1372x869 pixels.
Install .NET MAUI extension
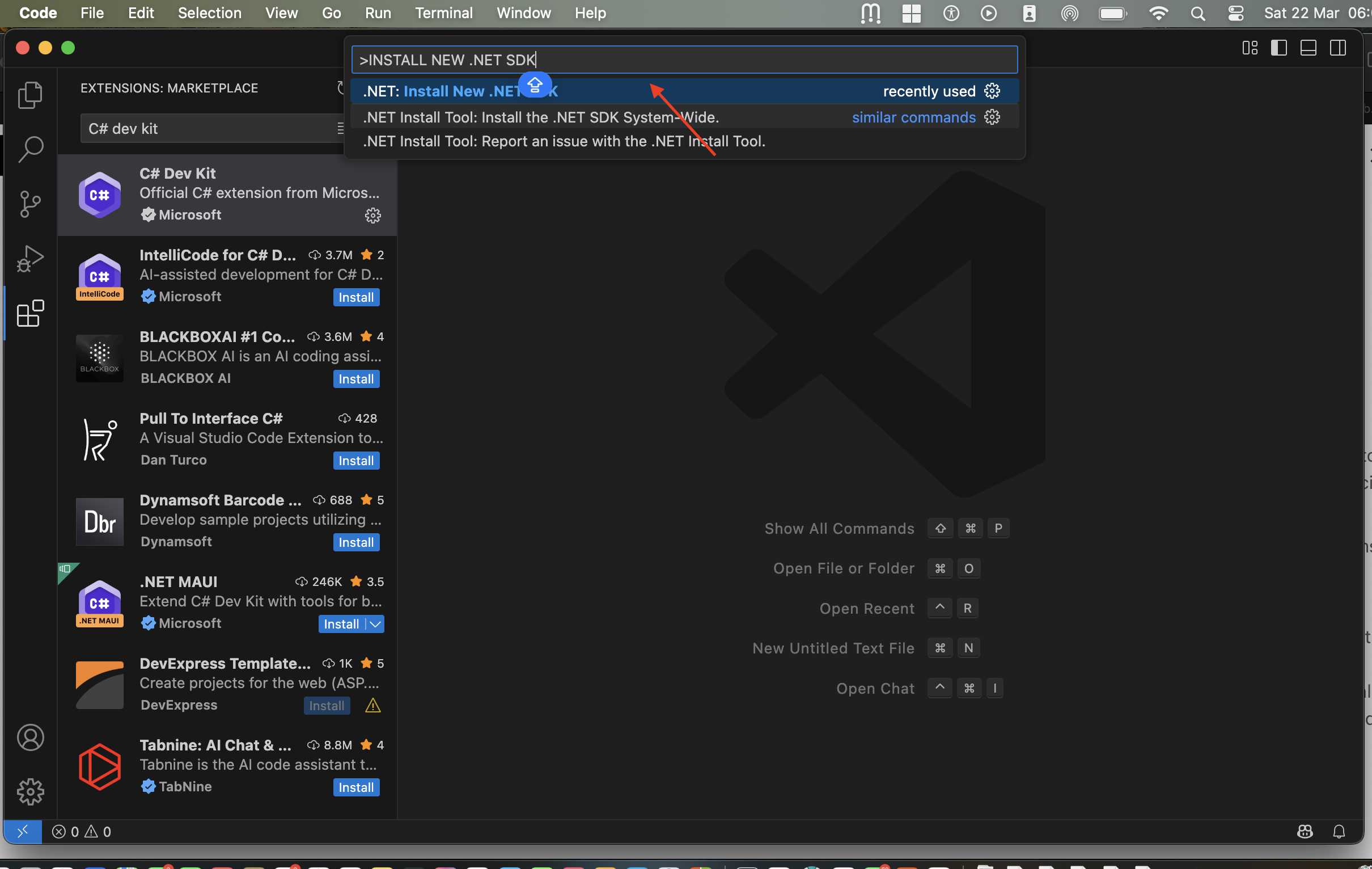coord(341,624)
